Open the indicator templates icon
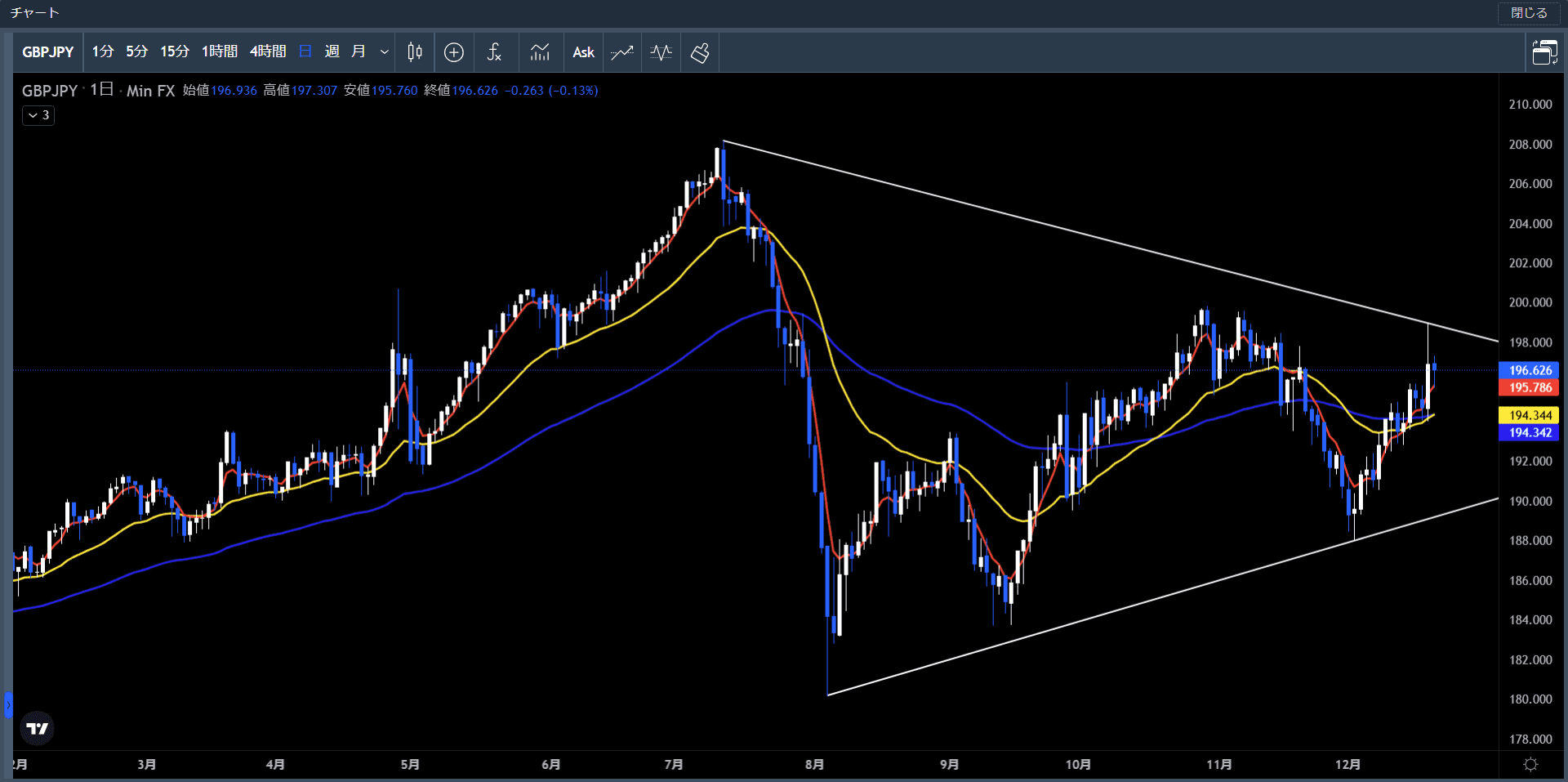 click(540, 52)
